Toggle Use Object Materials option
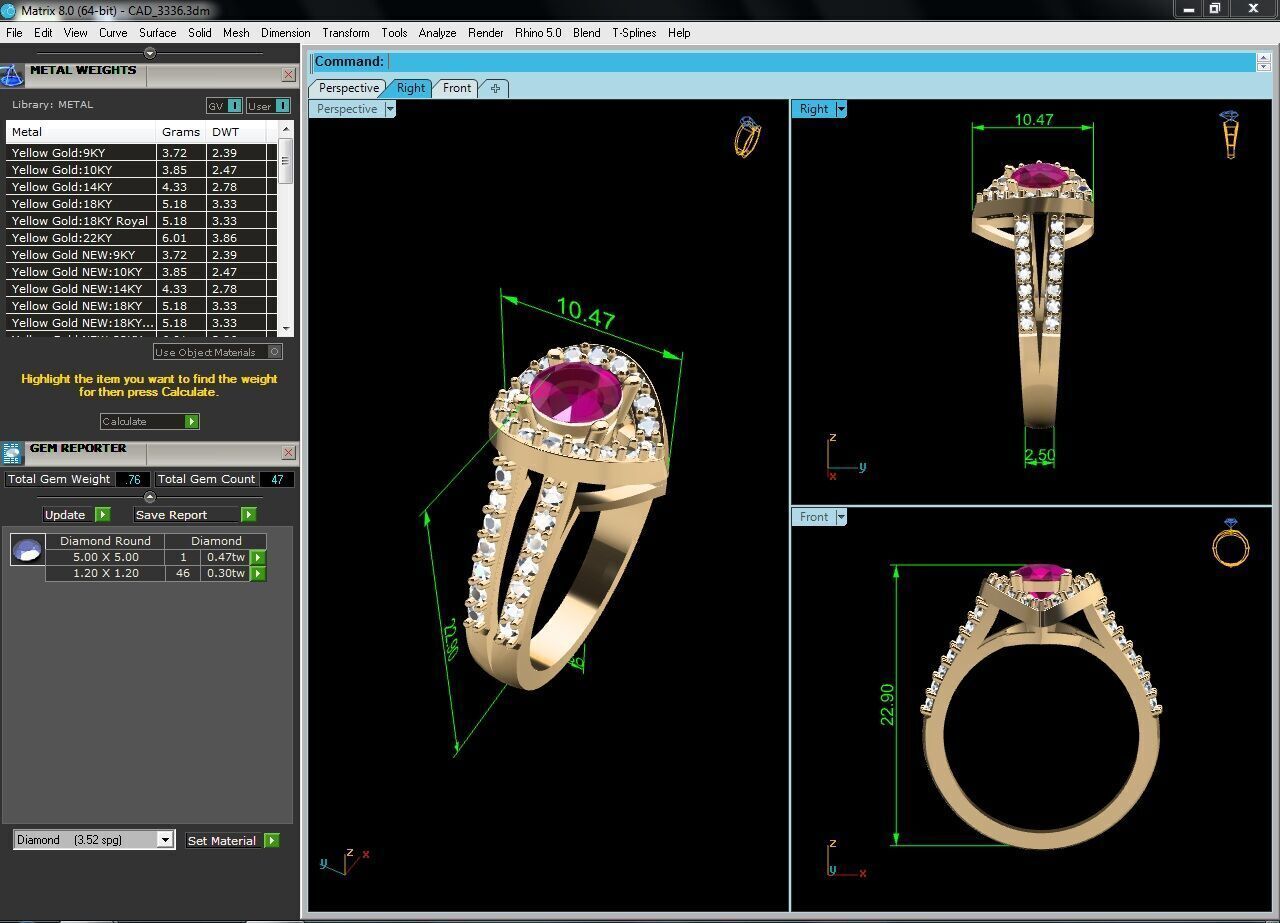 pyautogui.click(x=217, y=352)
